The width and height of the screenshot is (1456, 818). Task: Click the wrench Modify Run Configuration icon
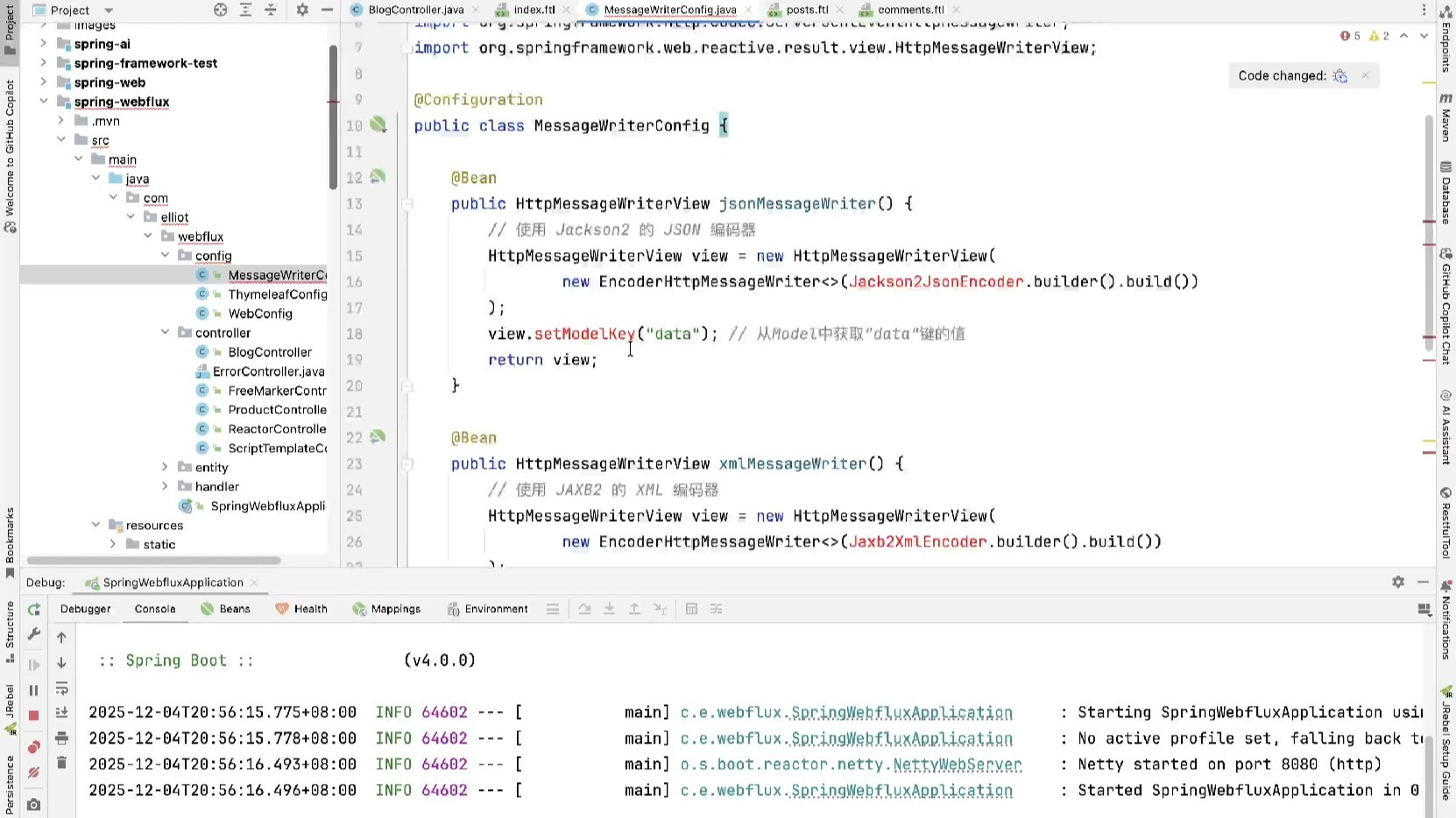point(33,634)
